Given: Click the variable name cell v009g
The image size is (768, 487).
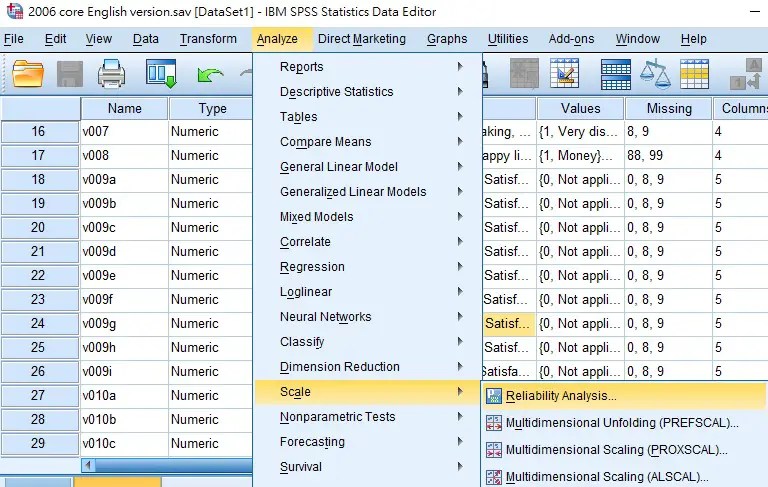Looking at the screenshot, I should (x=124, y=323).
